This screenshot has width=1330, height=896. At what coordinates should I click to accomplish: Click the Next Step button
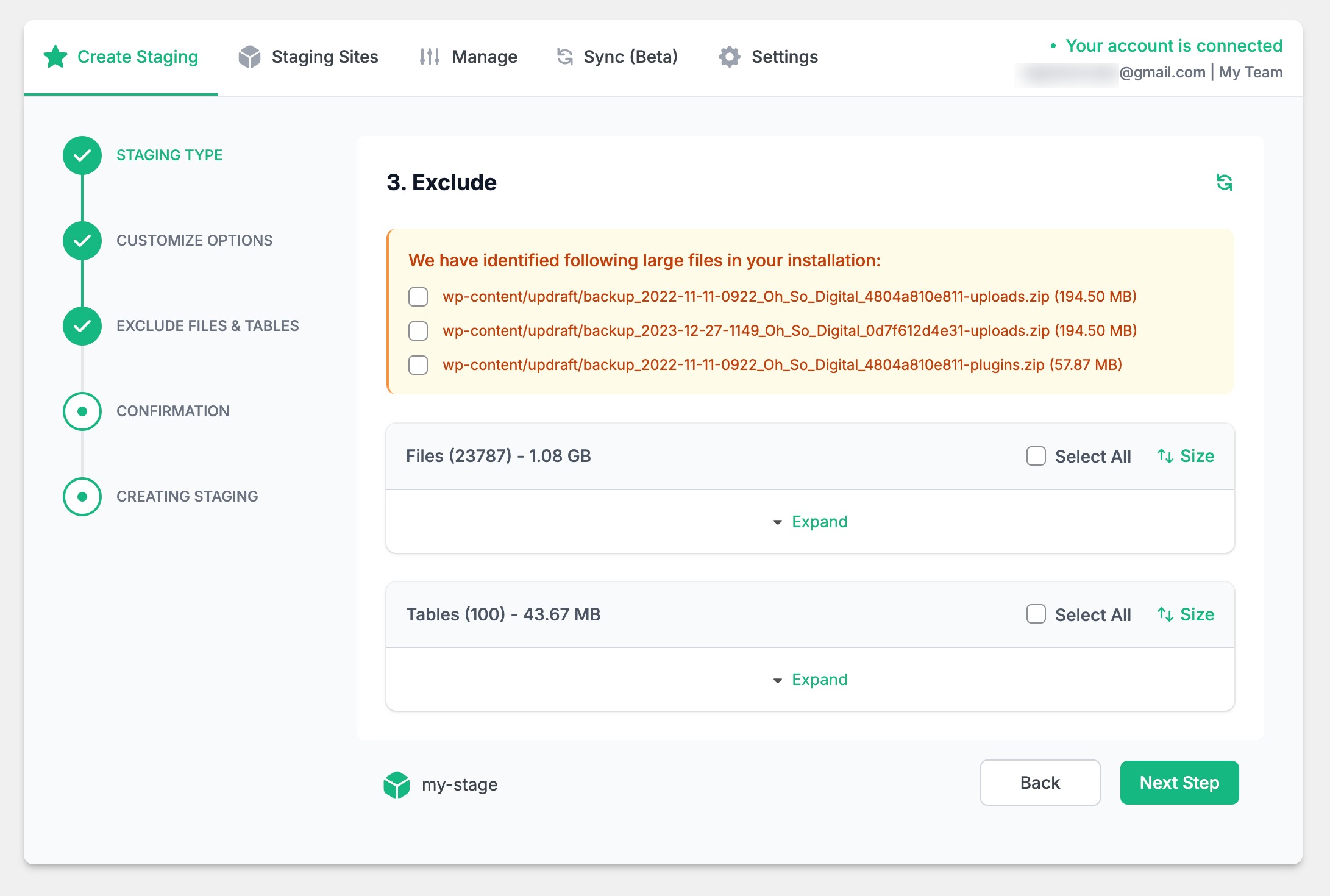coord(1179,783)
